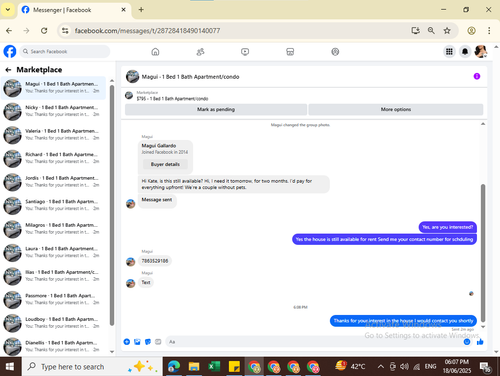Open the account profile picture menu
Screen dimensions: 500x376
(481, 51)
